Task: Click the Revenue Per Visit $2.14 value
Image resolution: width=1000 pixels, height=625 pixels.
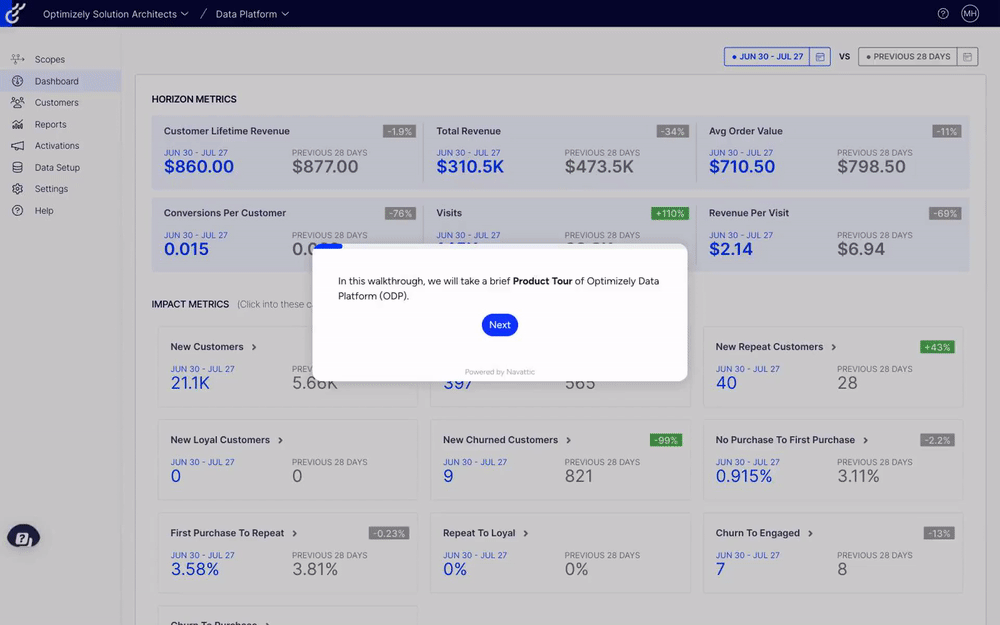Action: [x=731, y=249]
